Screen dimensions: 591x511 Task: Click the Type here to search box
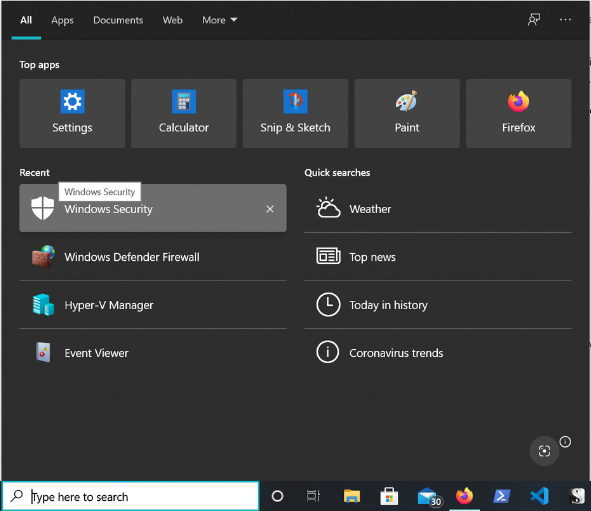[130, 496]
